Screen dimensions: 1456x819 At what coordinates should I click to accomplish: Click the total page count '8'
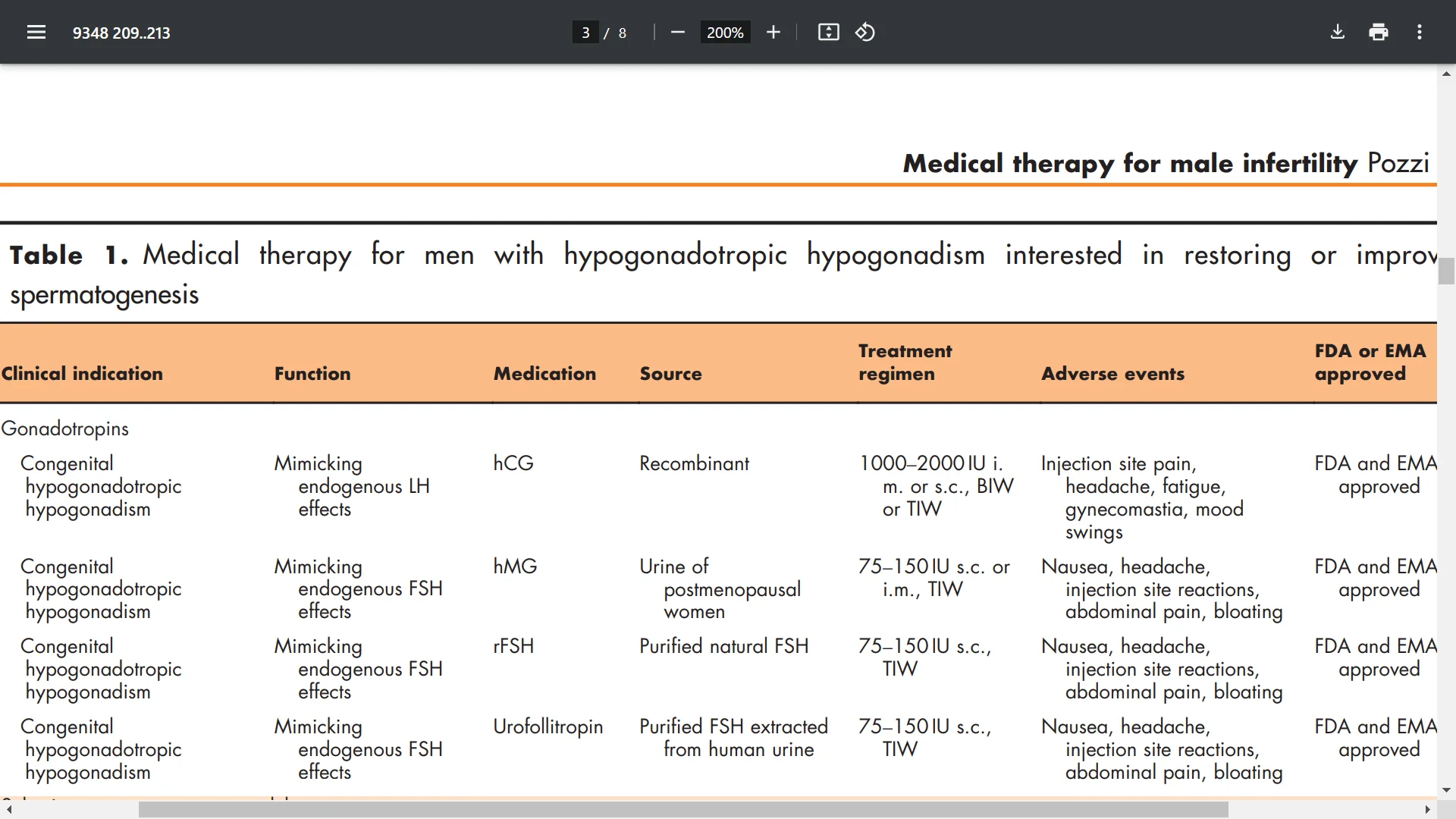[623, 33]
